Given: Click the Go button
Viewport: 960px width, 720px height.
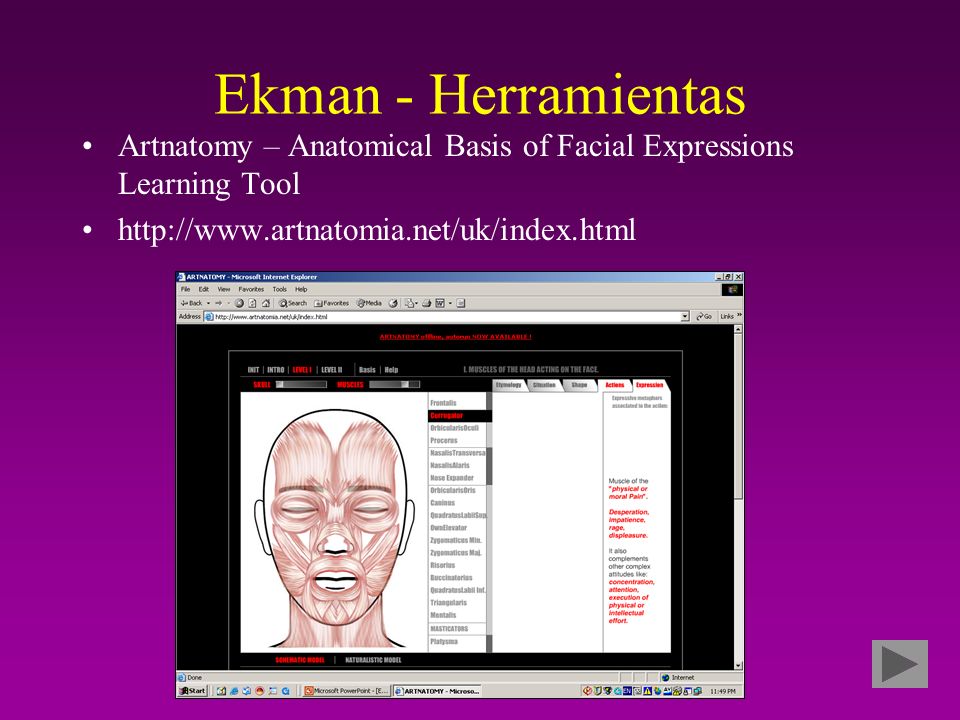Looking at the screenshot, I should coord(704,317).
